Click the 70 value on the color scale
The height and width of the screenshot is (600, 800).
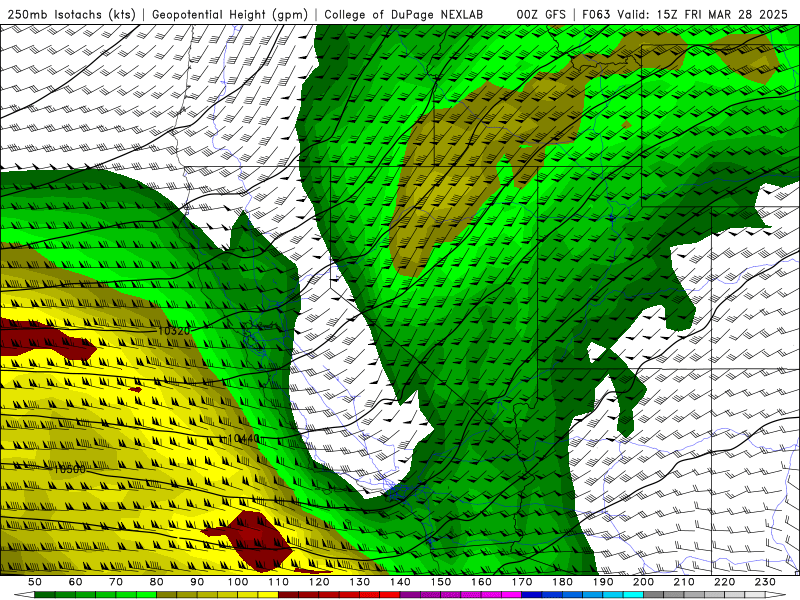(x=116, y=582)
